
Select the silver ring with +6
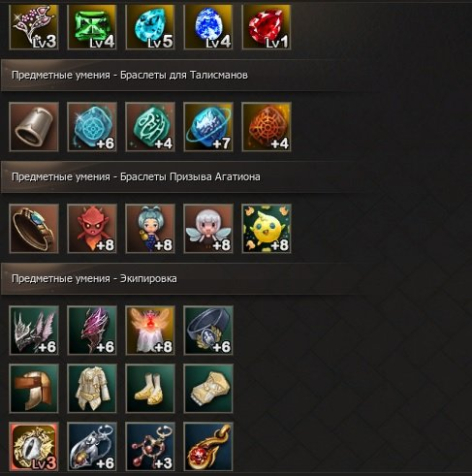coord(208,330)
